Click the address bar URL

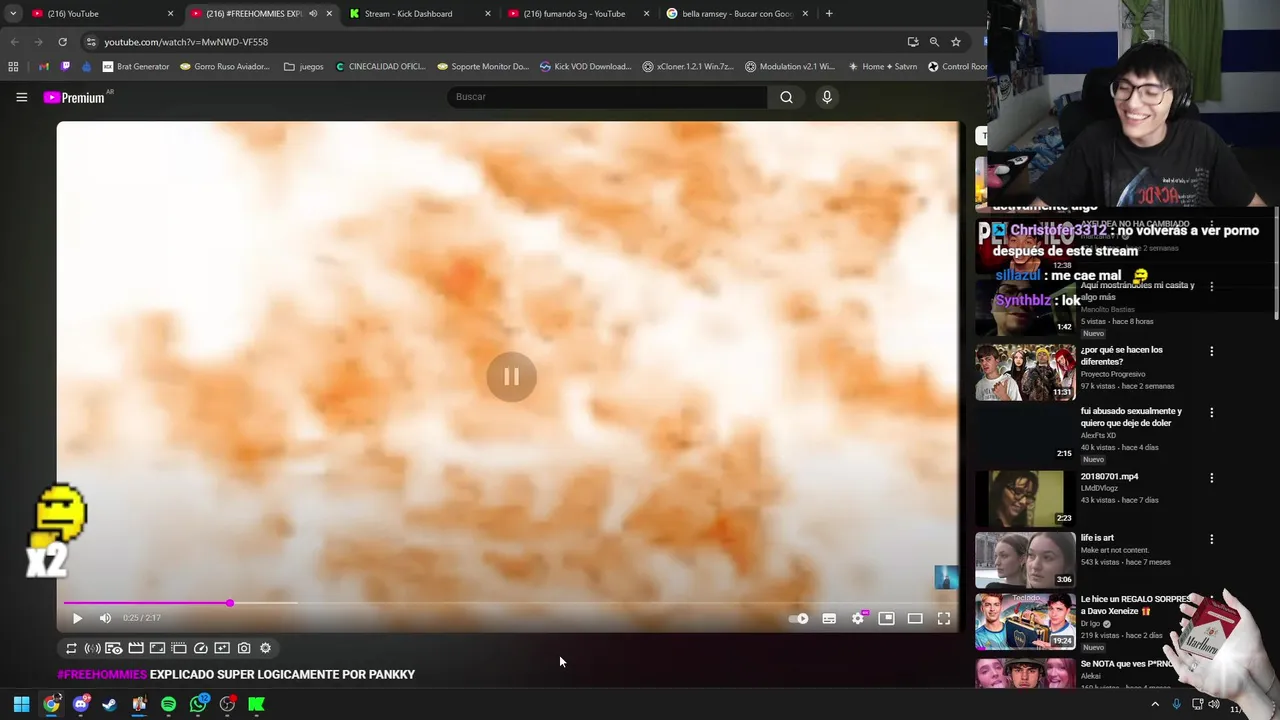[x=186, y=42]
